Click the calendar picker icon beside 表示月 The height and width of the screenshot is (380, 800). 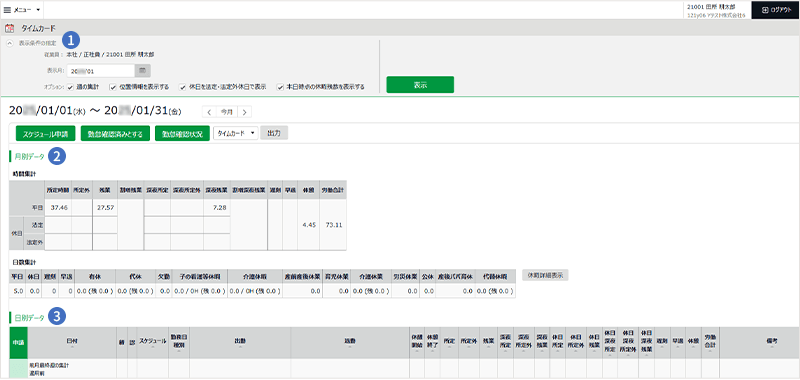tap(142, 70)
